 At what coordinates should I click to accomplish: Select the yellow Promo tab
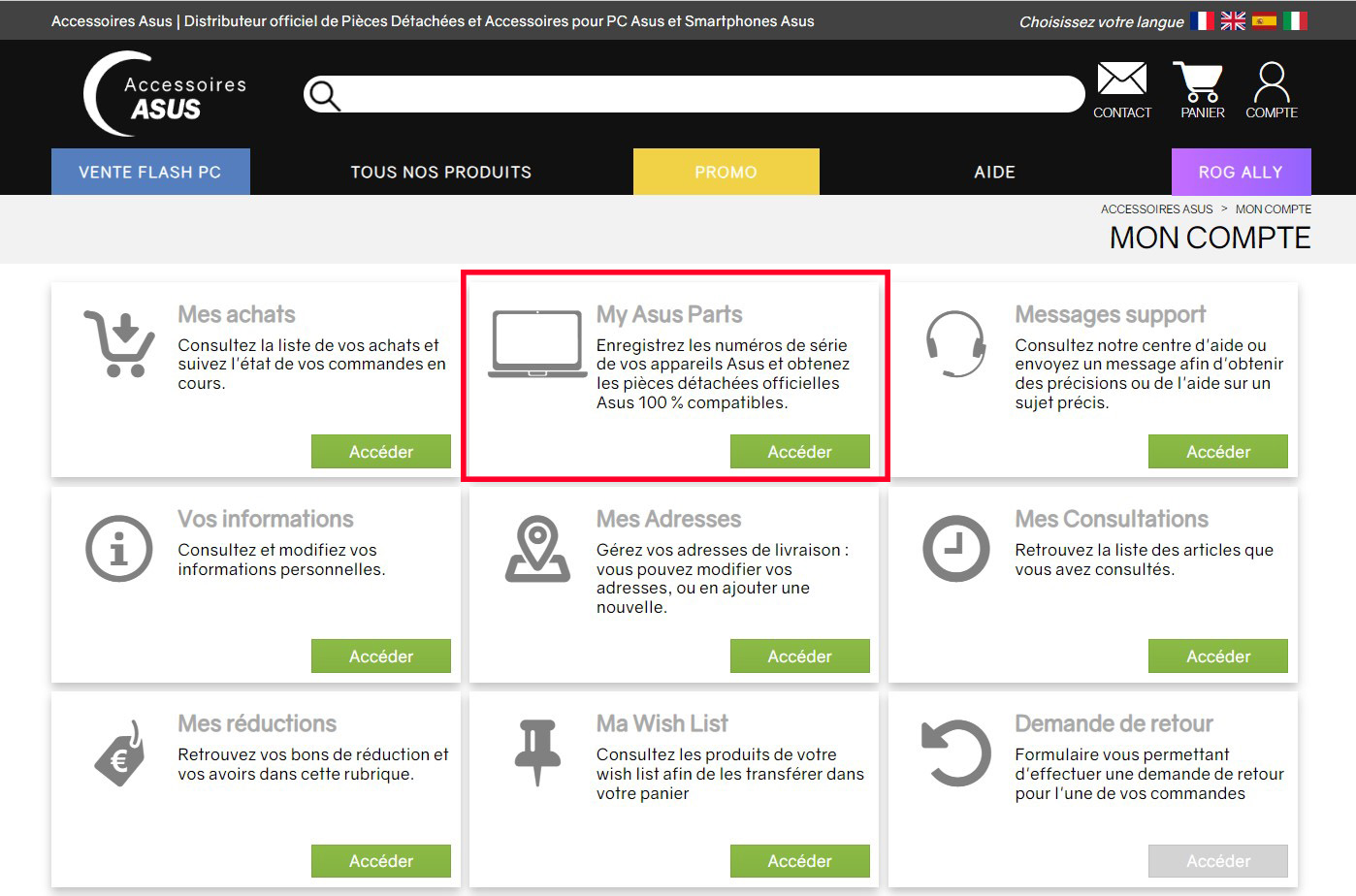[x=726, y=172]
